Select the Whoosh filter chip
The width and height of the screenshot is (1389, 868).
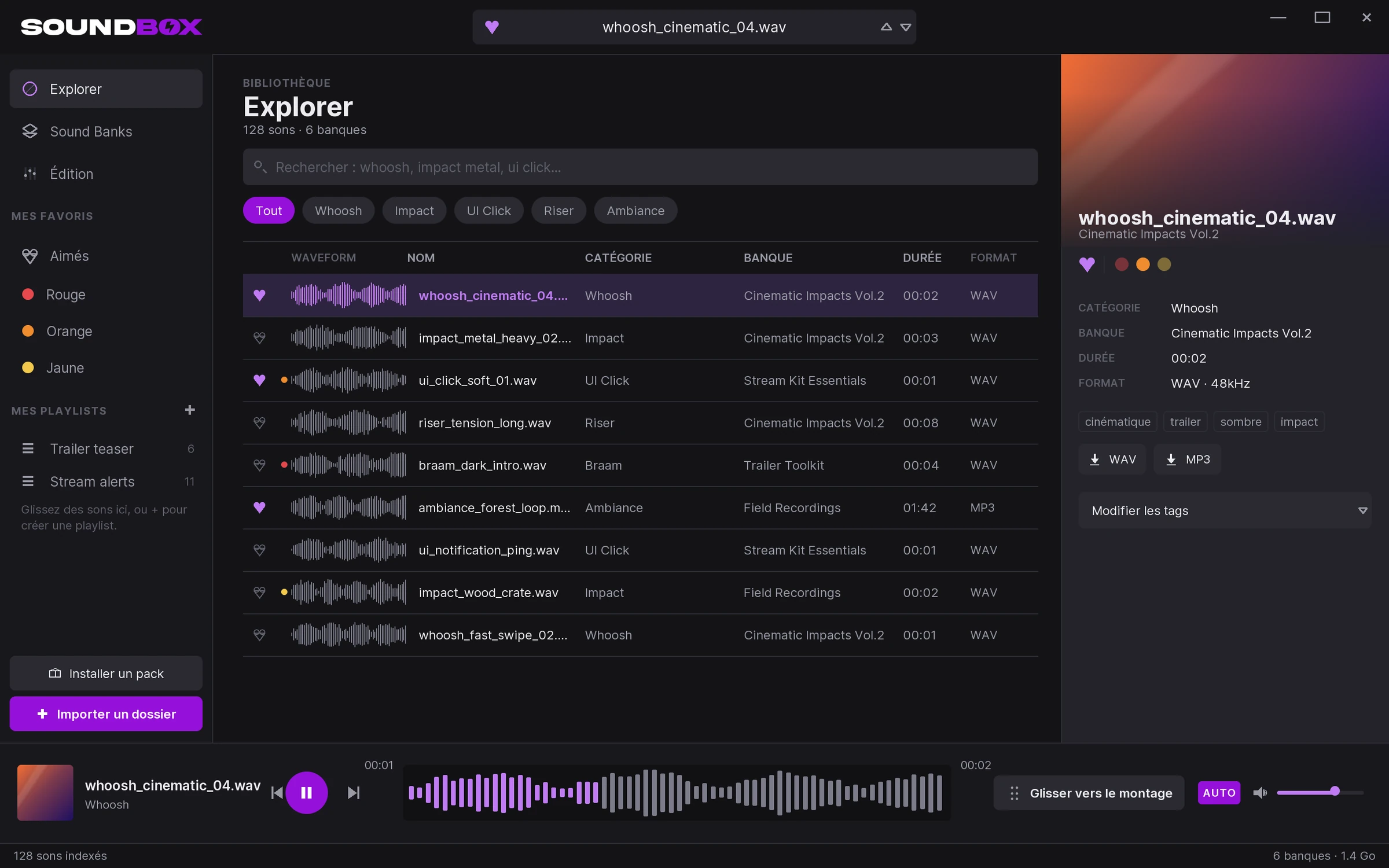[x=338, y=211]
